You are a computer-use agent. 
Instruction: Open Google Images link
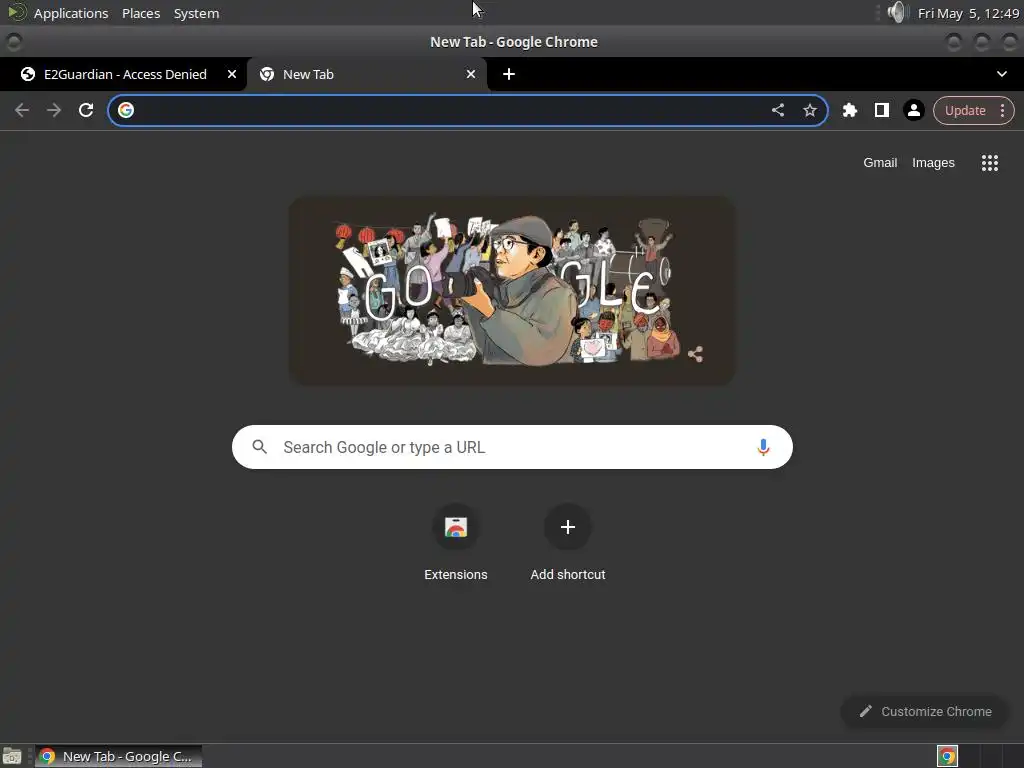click(x=933, y=163)
